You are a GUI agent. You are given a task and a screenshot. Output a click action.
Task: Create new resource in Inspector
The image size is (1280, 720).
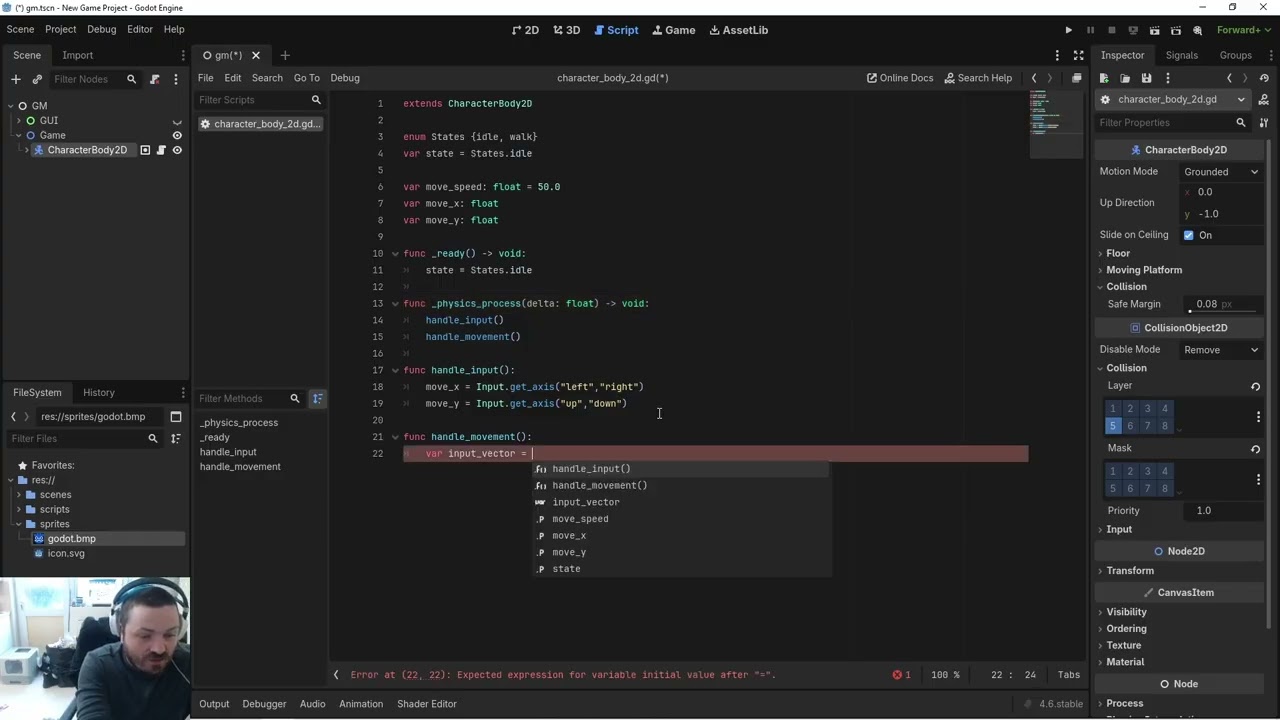click(1104, 78)
